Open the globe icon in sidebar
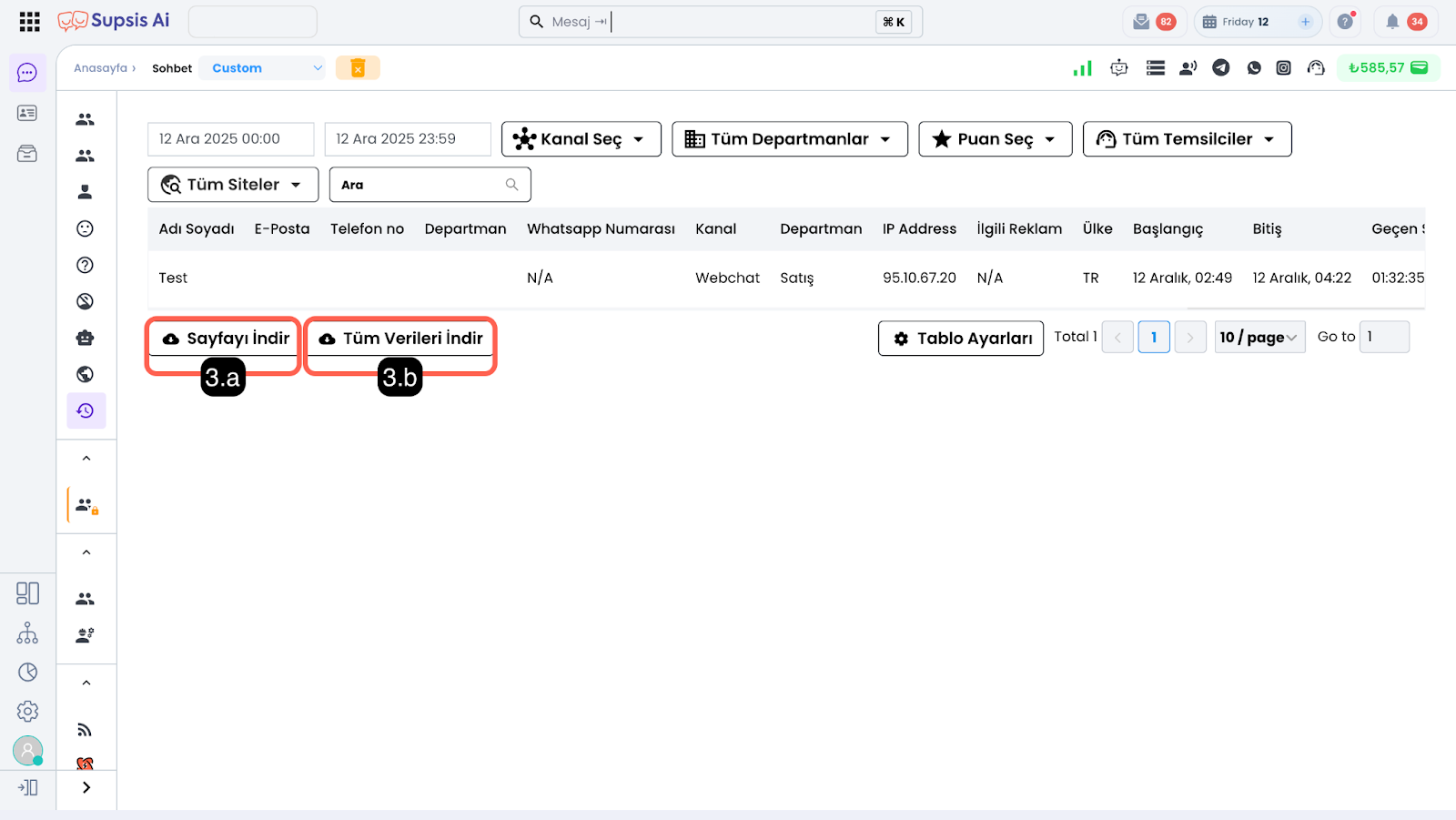 (86, 374)
